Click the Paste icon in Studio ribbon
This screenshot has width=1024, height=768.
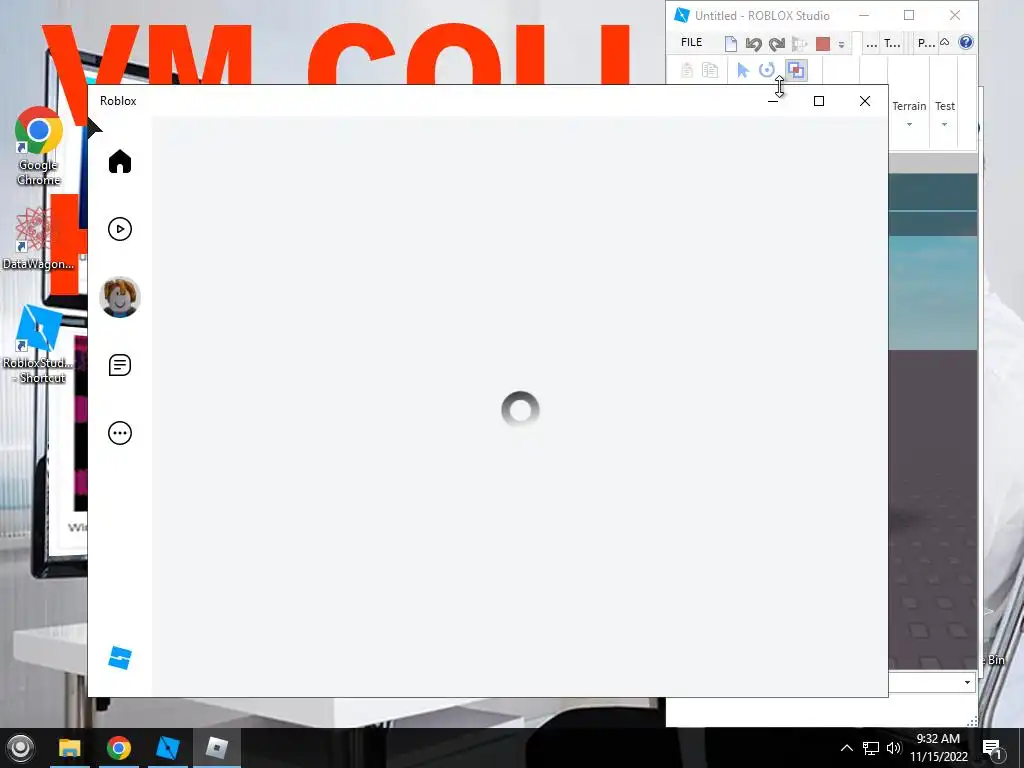tap(687, 70)
